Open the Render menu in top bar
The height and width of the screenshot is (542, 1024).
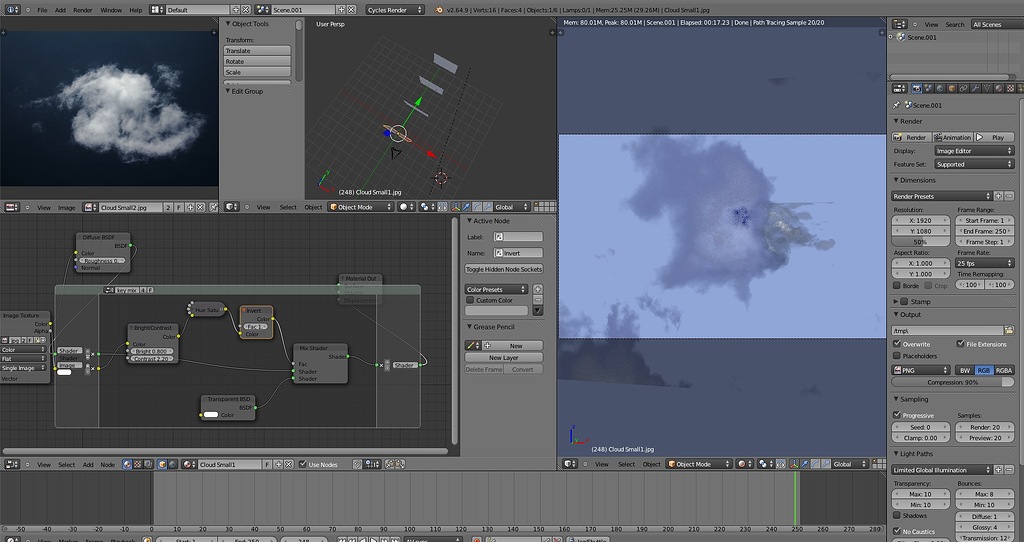pos(82,10)
